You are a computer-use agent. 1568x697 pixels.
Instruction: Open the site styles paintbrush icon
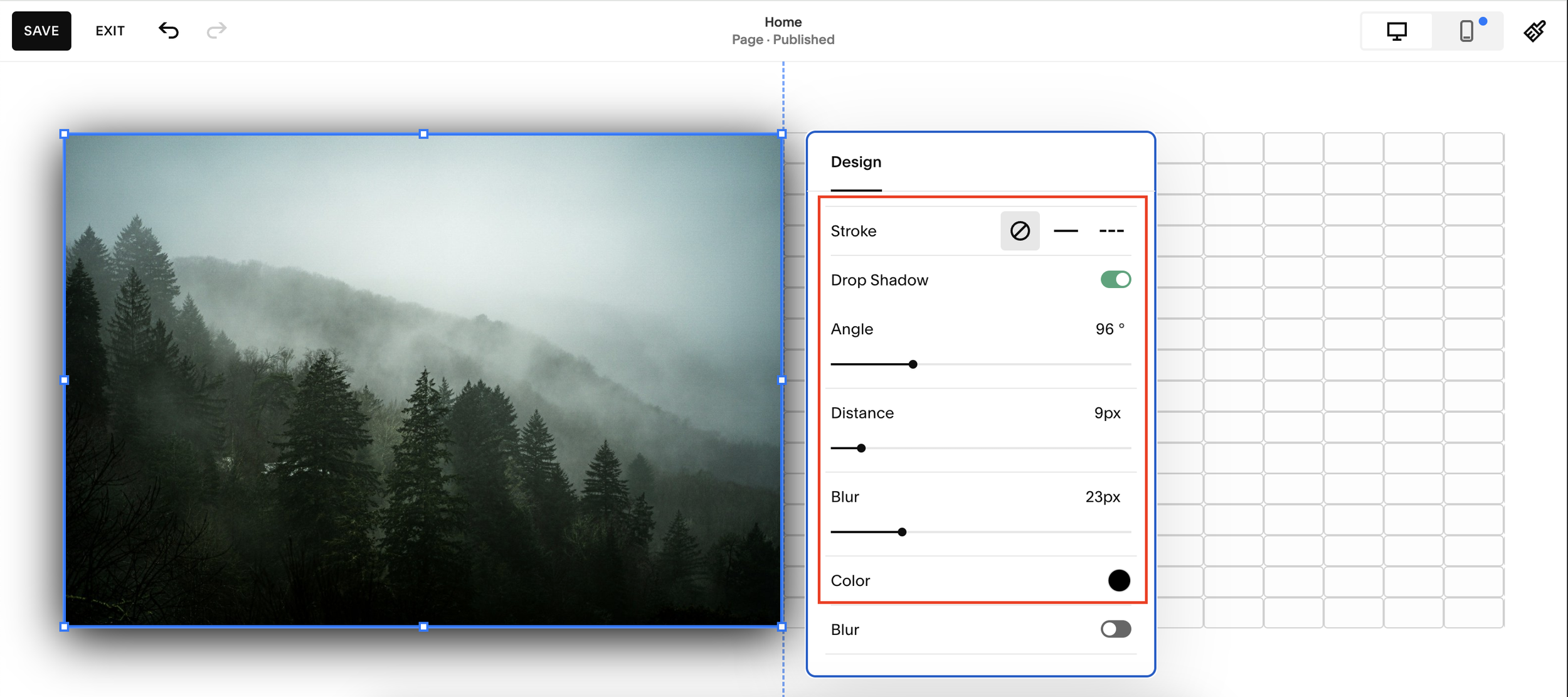tap(1535, 31)
